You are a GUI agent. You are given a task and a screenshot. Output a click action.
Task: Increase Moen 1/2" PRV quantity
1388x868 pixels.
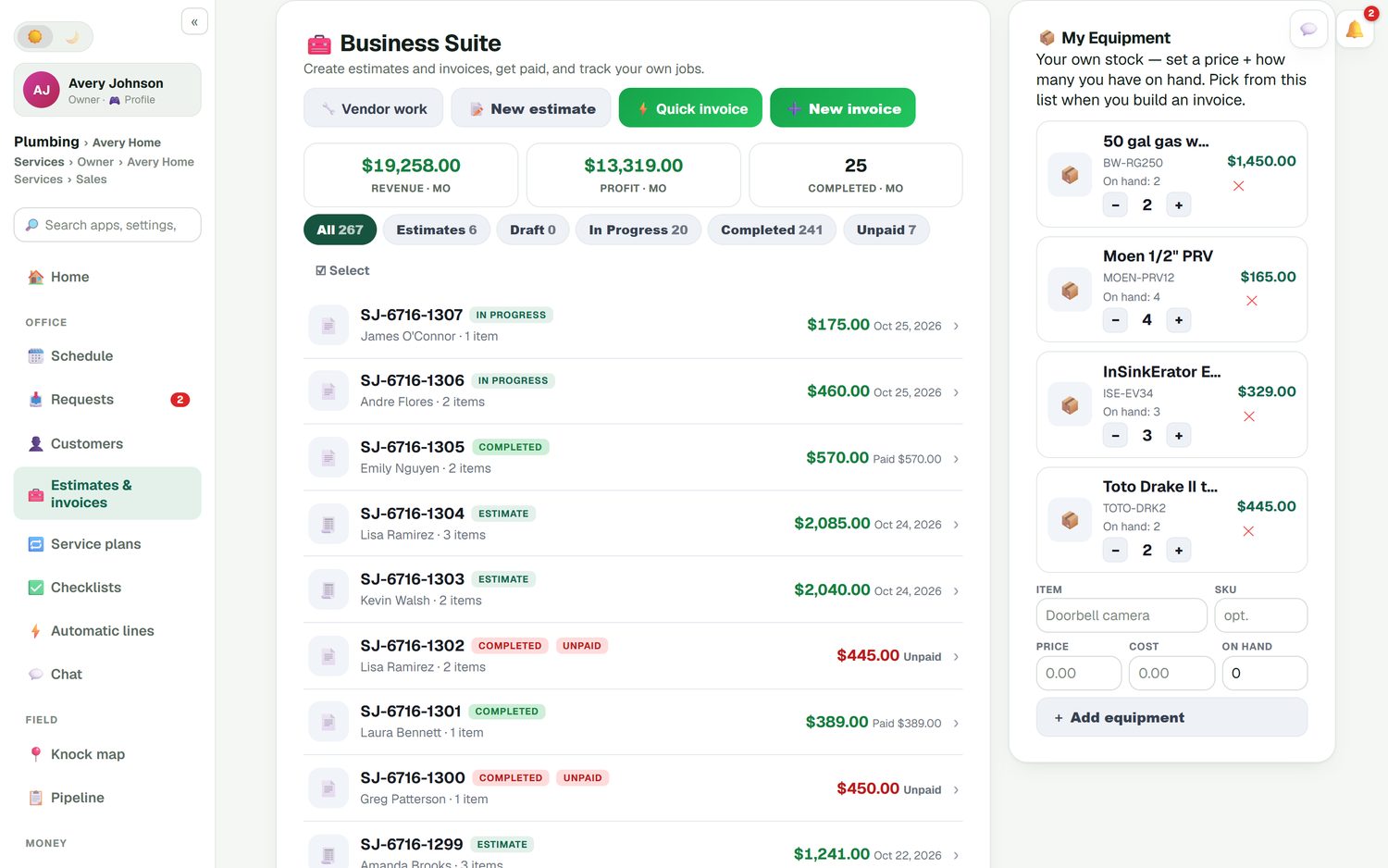(1179, 320)
